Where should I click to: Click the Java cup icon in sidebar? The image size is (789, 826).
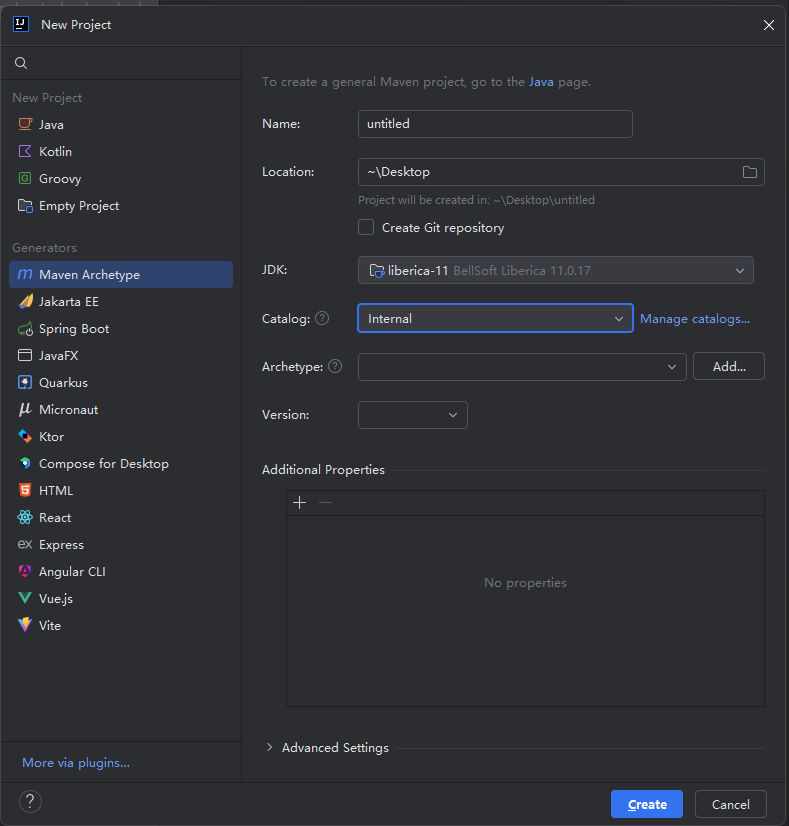[25, 124]
